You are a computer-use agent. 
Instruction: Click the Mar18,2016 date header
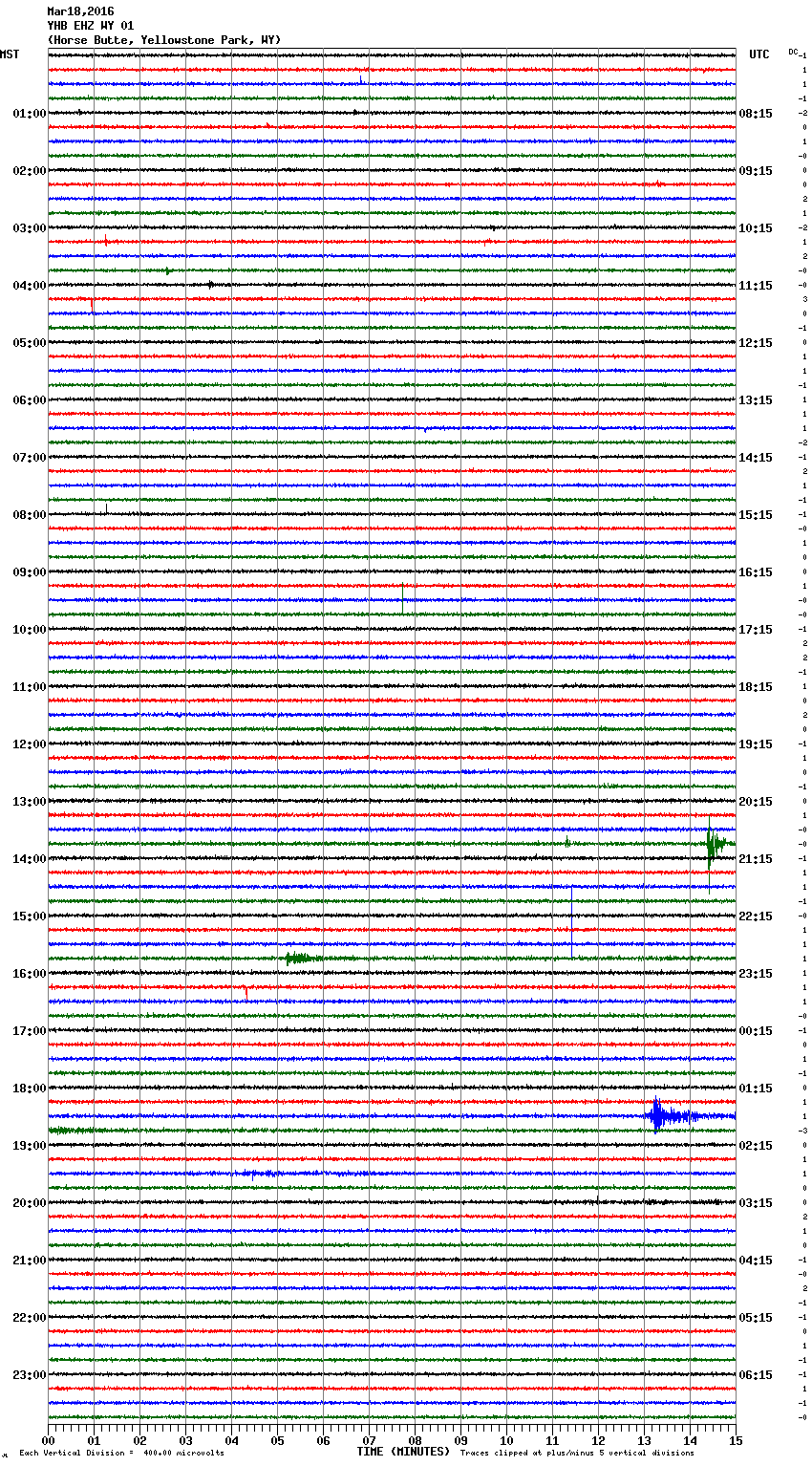coord(80,11)
